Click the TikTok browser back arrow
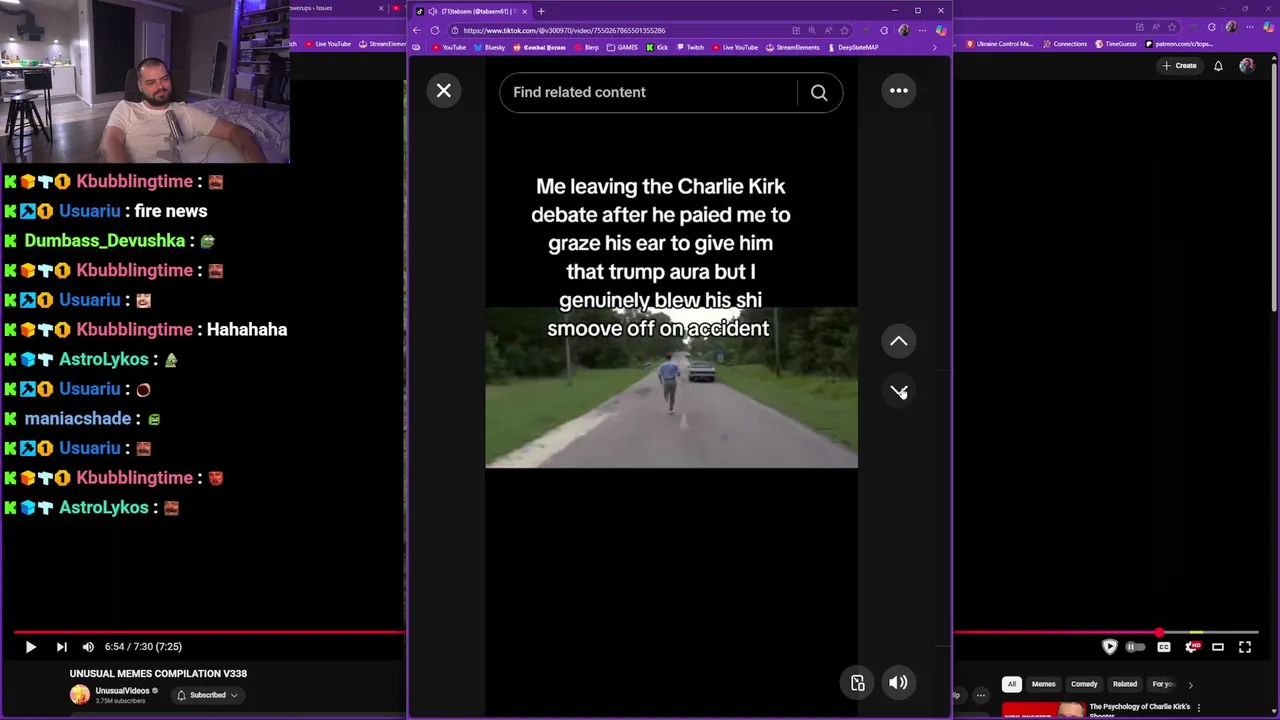The width and height of the screenshot is (1280, 720). tap(416, 30)
